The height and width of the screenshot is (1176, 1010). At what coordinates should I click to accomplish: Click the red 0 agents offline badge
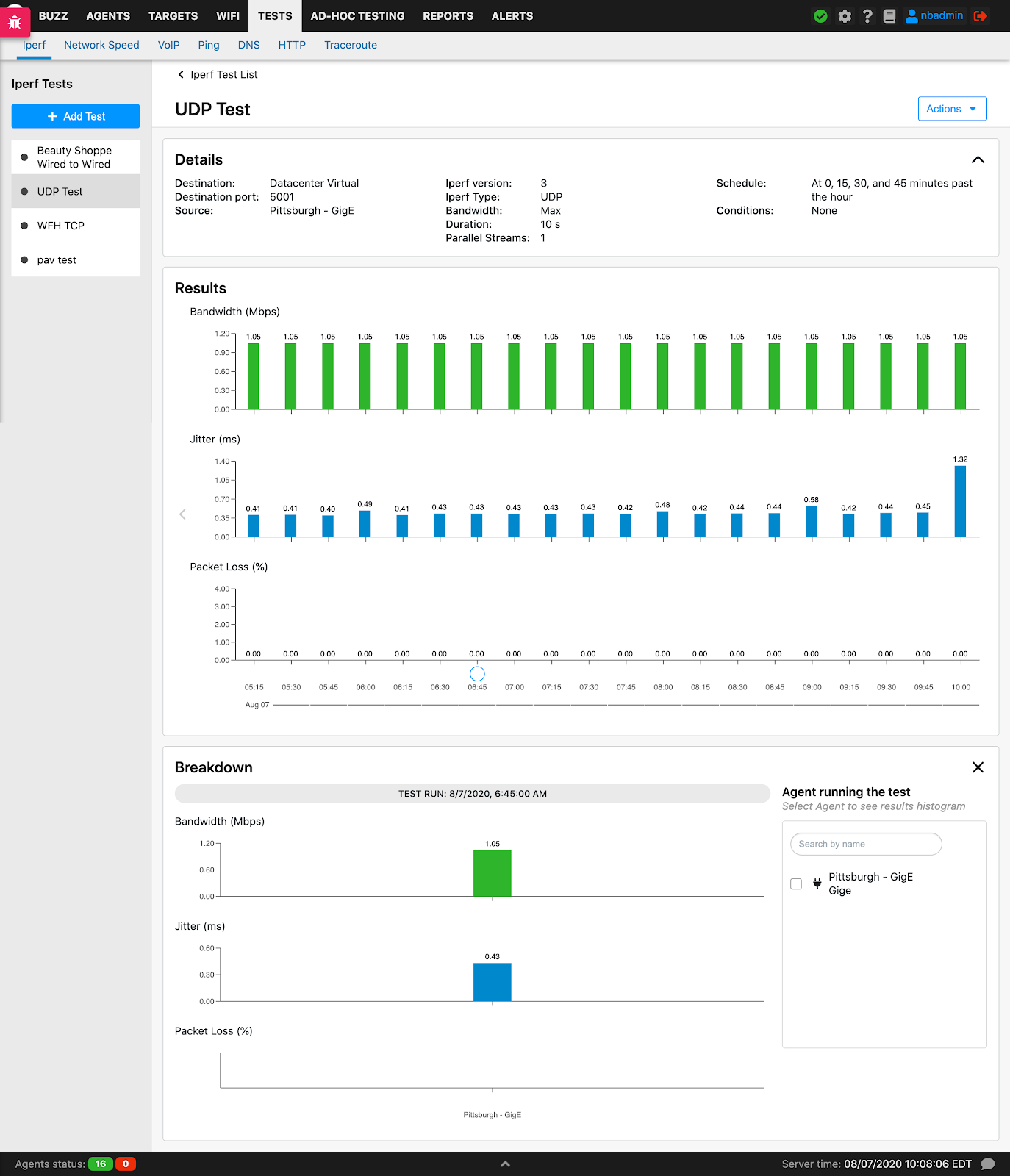click(x=126, y=1164)
